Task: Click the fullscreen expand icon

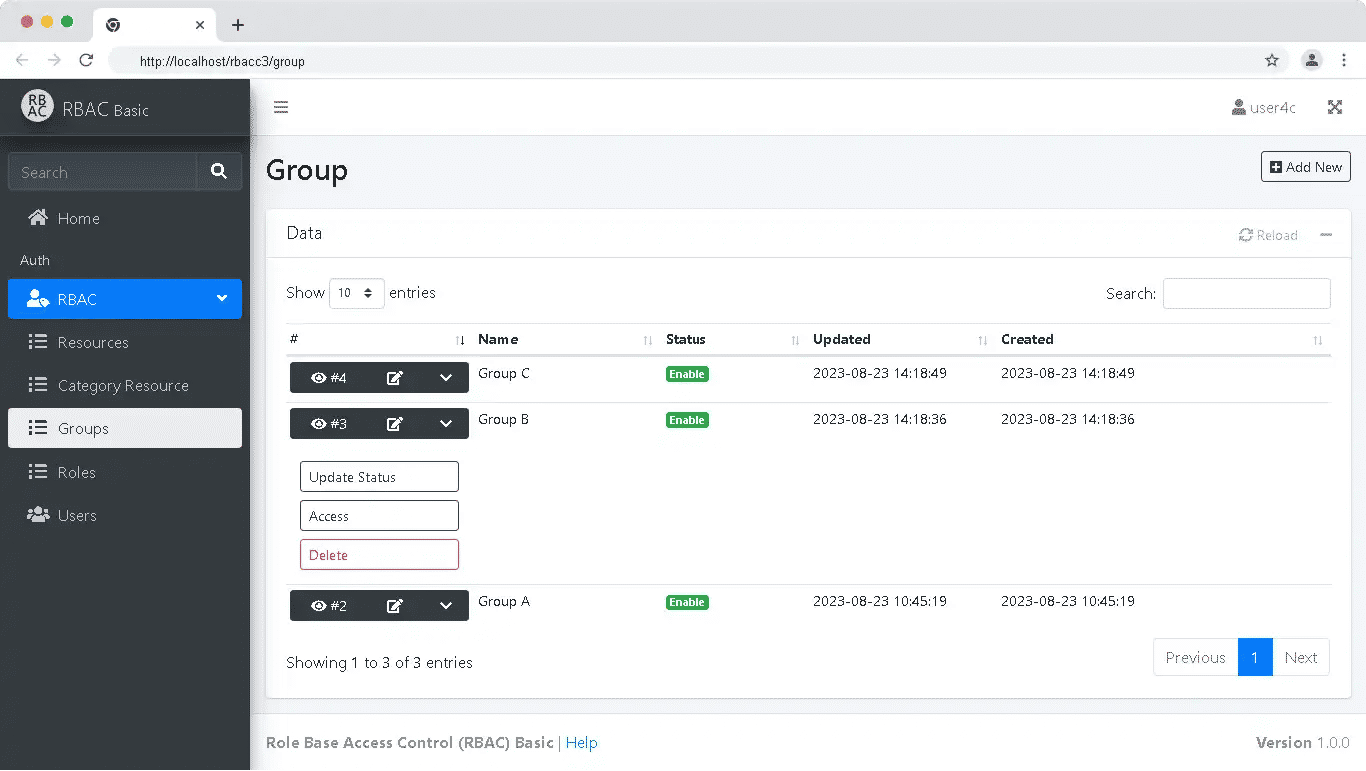Action: [x=1334, y=107]
